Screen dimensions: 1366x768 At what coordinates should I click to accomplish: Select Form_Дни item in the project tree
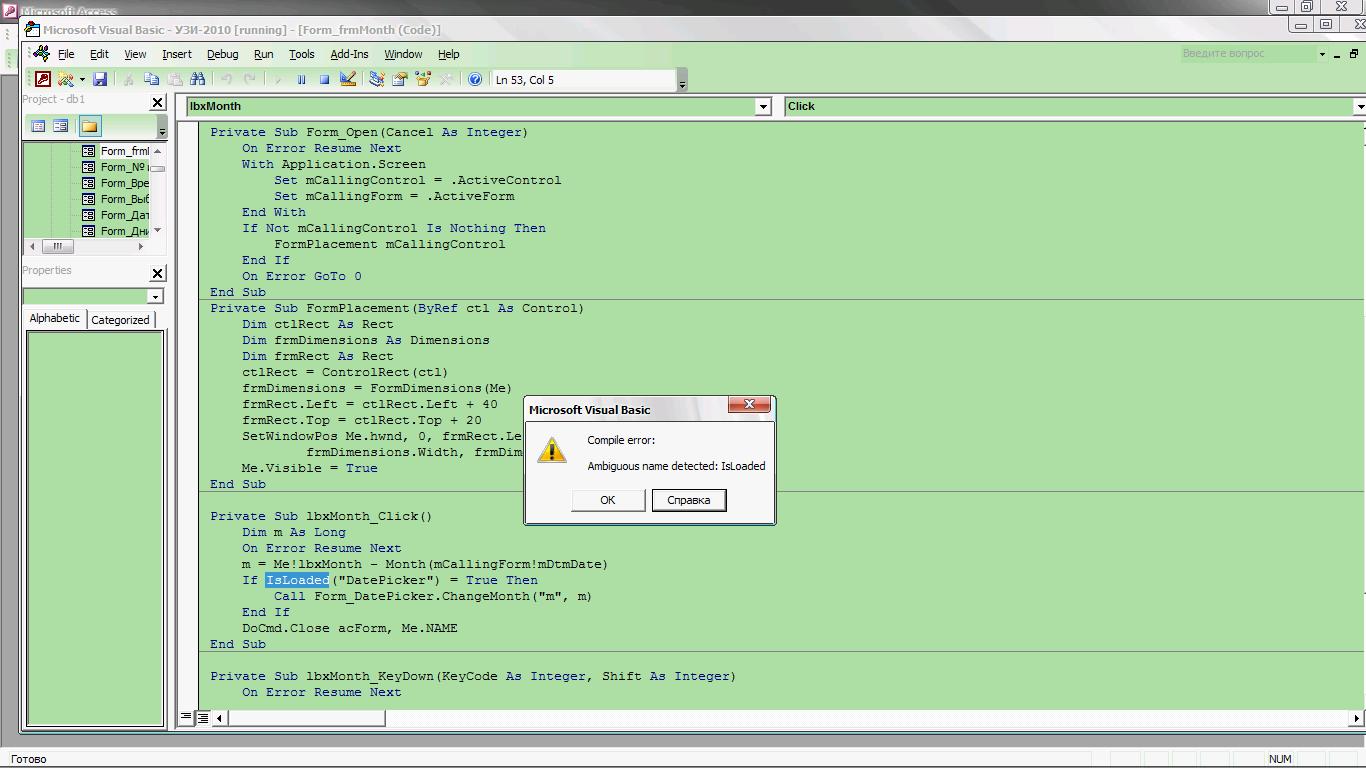point(124,231)
